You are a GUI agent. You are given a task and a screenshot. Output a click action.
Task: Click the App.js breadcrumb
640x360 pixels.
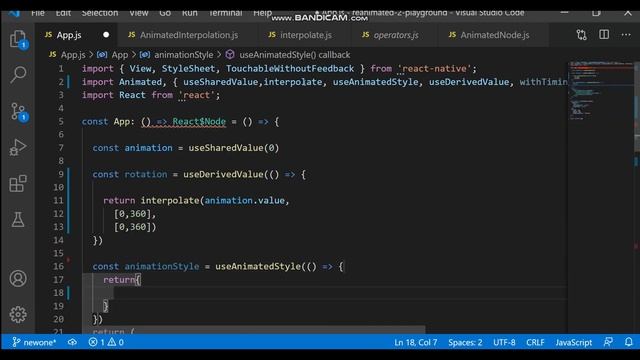(67, 55)
